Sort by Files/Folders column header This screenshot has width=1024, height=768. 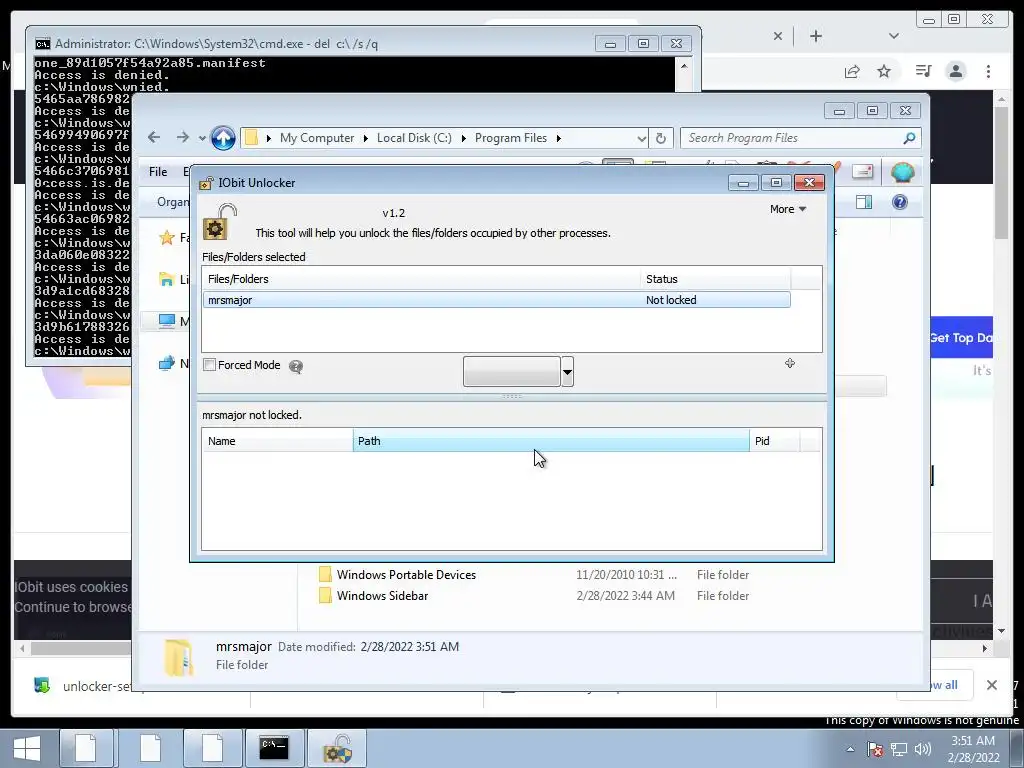pyautogui.click(x=421, y=279)
